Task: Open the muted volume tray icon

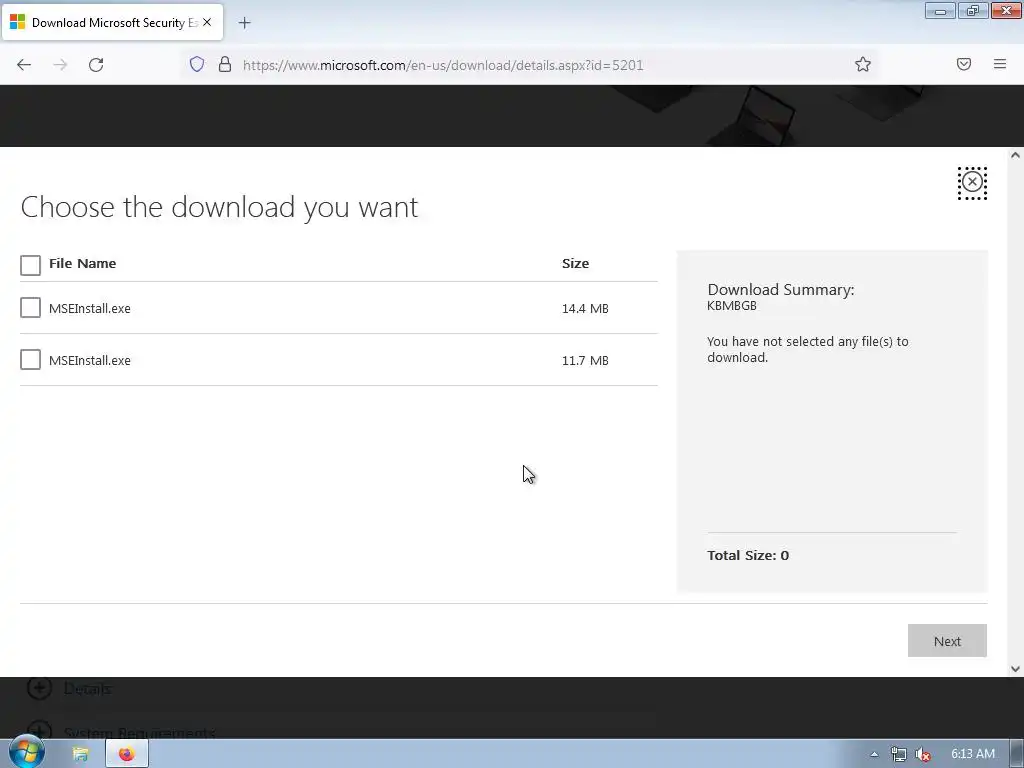Action: (x=923, y=754)
